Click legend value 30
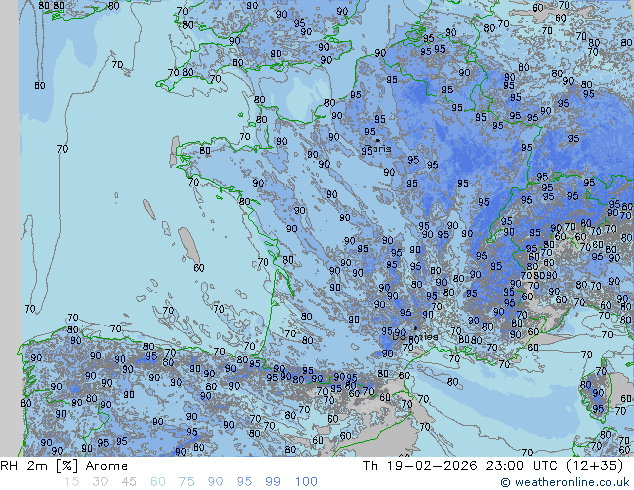This screenshot has width=634, height=490. [x=100, y=482]
